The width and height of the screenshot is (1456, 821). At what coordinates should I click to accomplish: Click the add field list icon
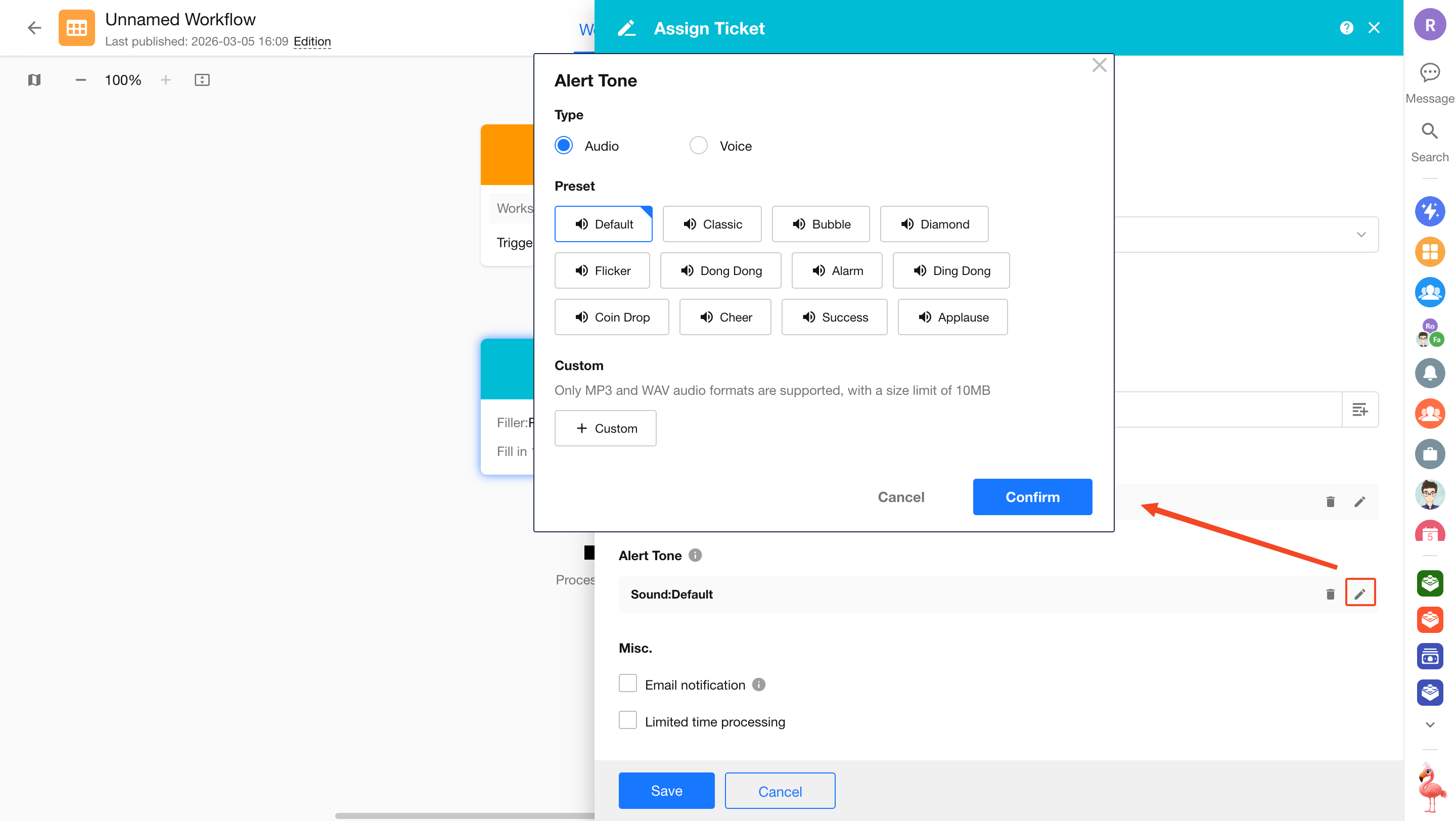click(1359, 409)
